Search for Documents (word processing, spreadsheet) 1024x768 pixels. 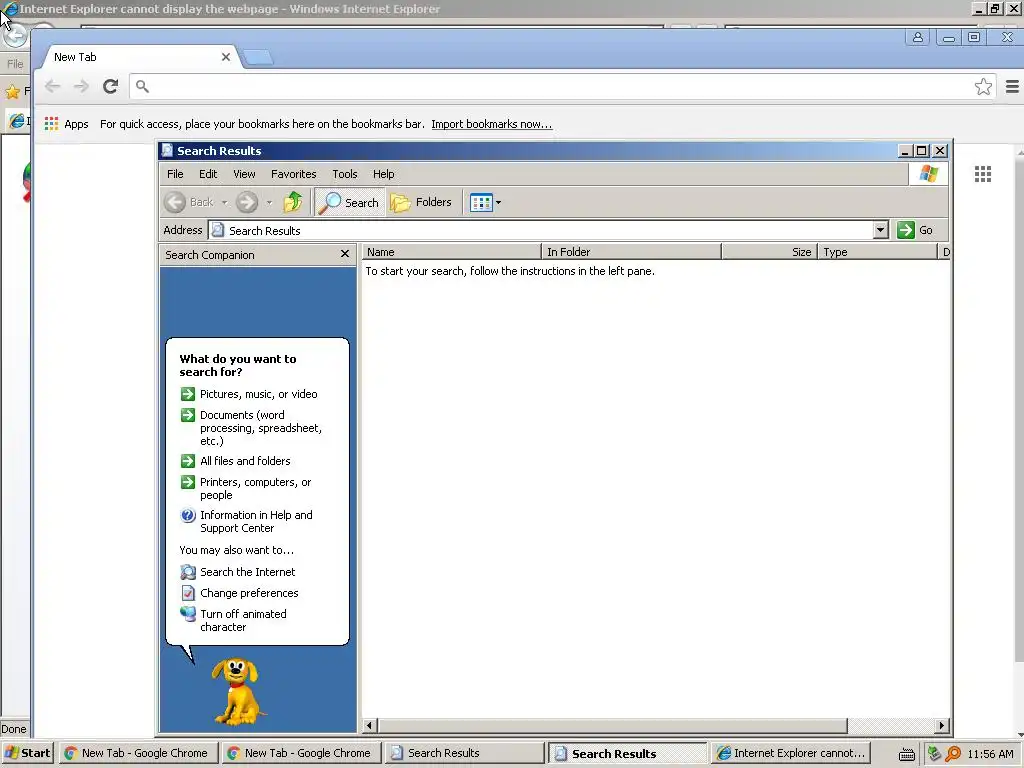coord(251,428)
